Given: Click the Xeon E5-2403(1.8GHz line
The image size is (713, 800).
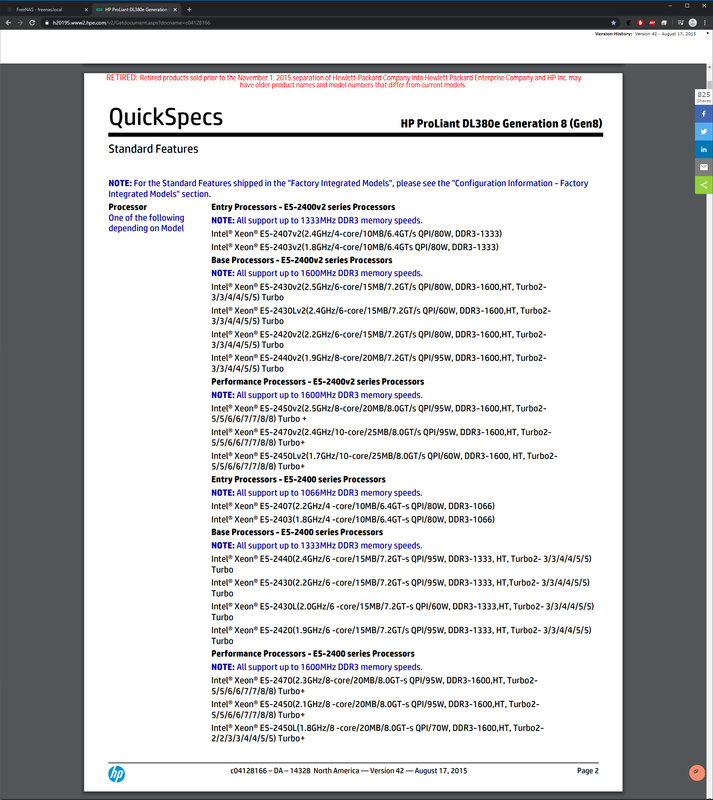Looking at the screenshot, I should click(x=353, y=519).
